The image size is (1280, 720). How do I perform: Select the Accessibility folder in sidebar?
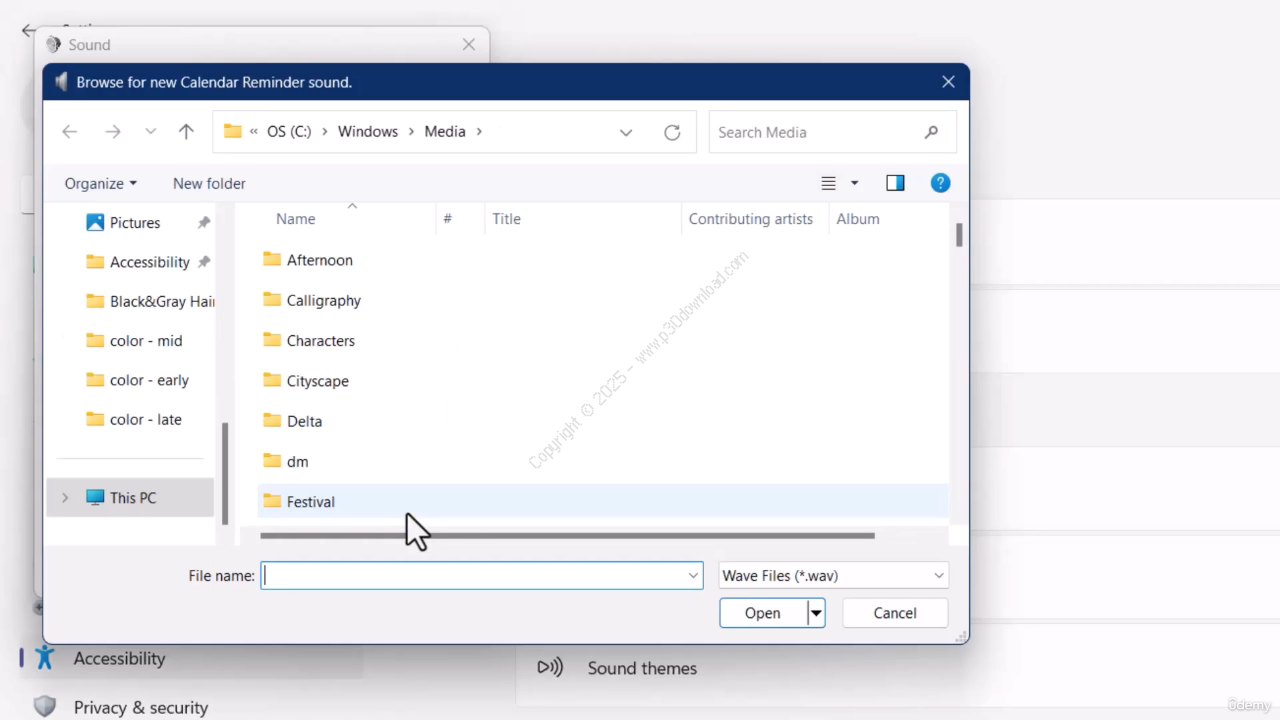(149, 262)
